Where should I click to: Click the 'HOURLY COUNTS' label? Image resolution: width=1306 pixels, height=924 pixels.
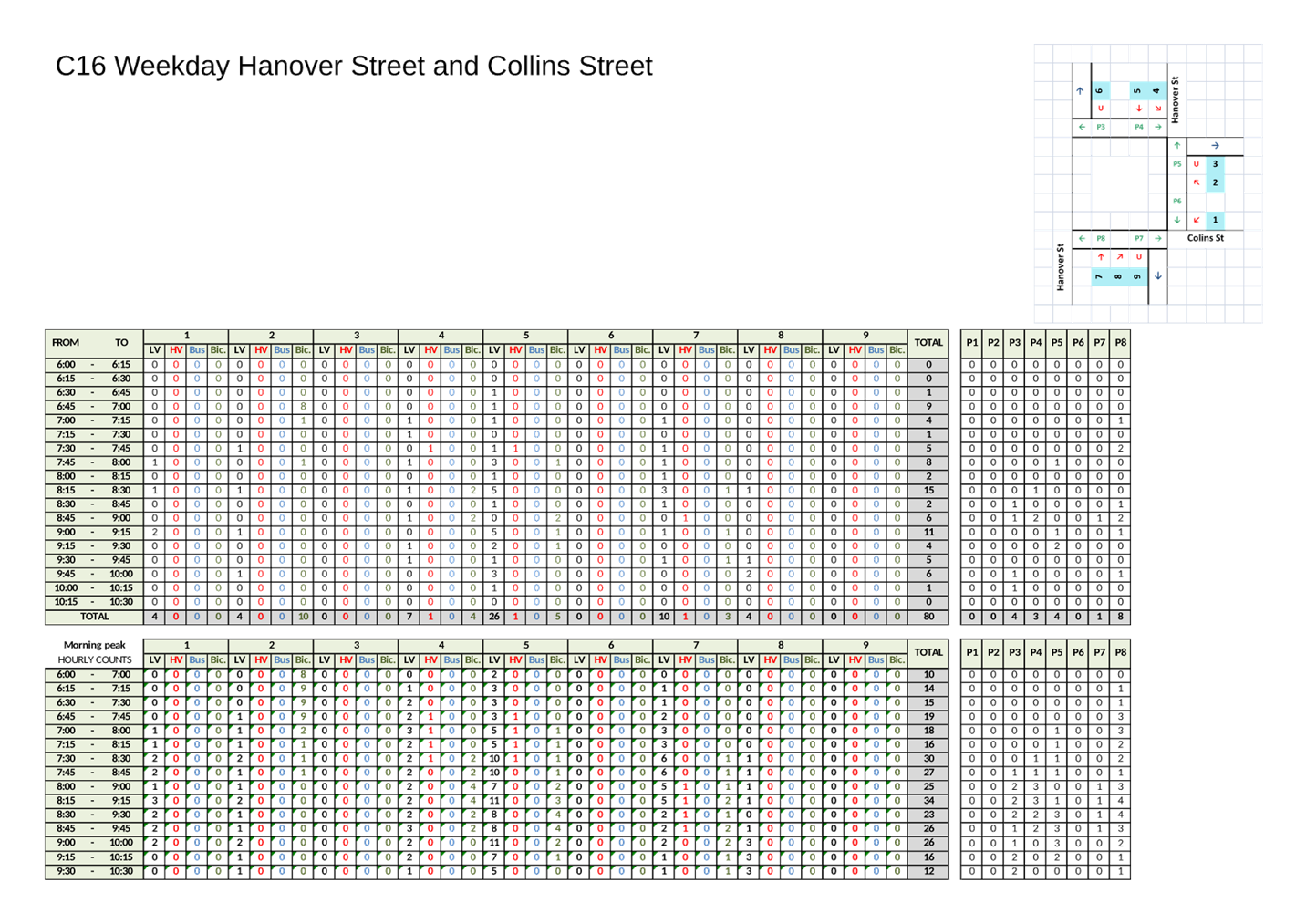tap(95, 659)
